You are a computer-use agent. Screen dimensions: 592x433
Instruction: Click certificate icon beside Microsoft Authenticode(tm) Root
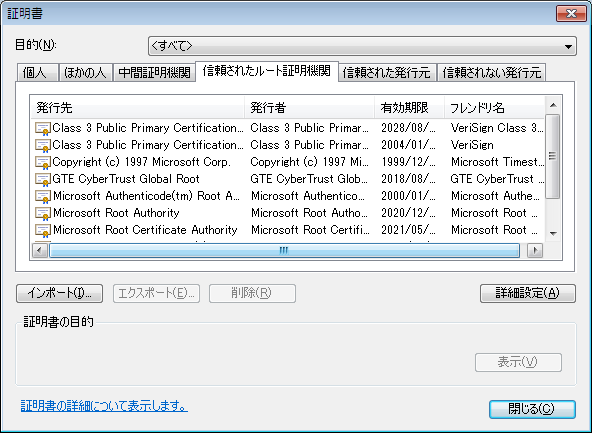coord(43,196)
